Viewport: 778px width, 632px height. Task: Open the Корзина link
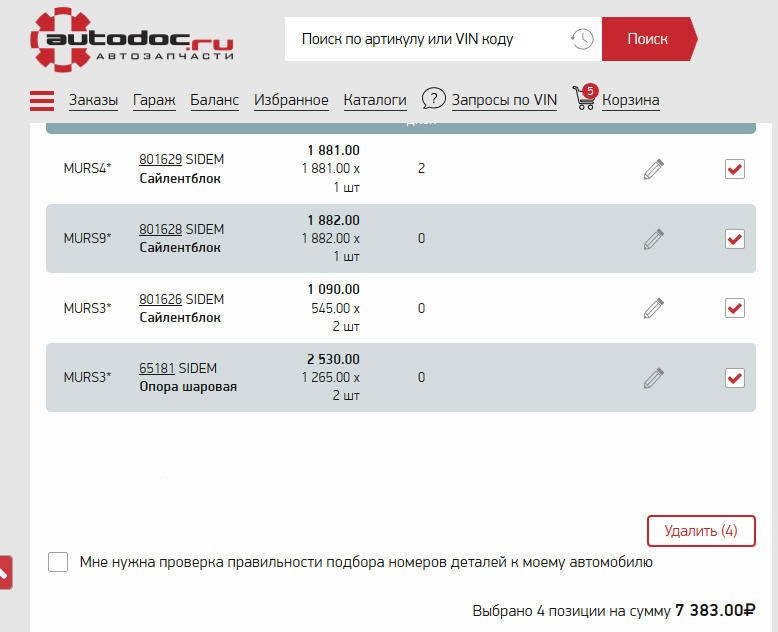tap(631, 100)
